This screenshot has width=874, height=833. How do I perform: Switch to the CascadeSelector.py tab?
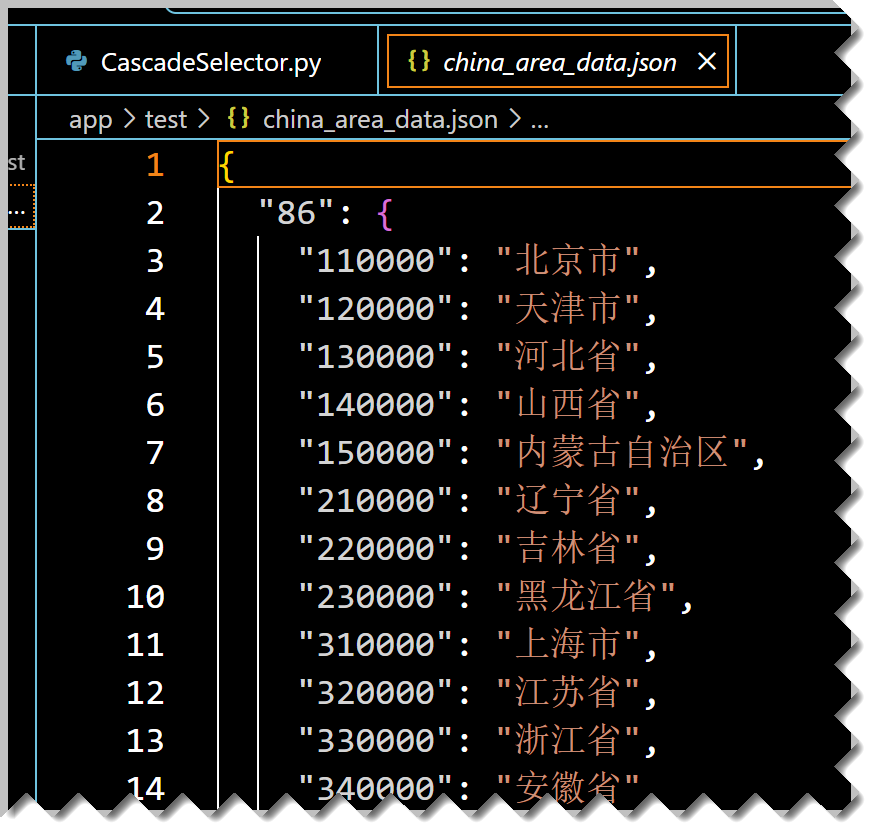[x=211, y=63]
